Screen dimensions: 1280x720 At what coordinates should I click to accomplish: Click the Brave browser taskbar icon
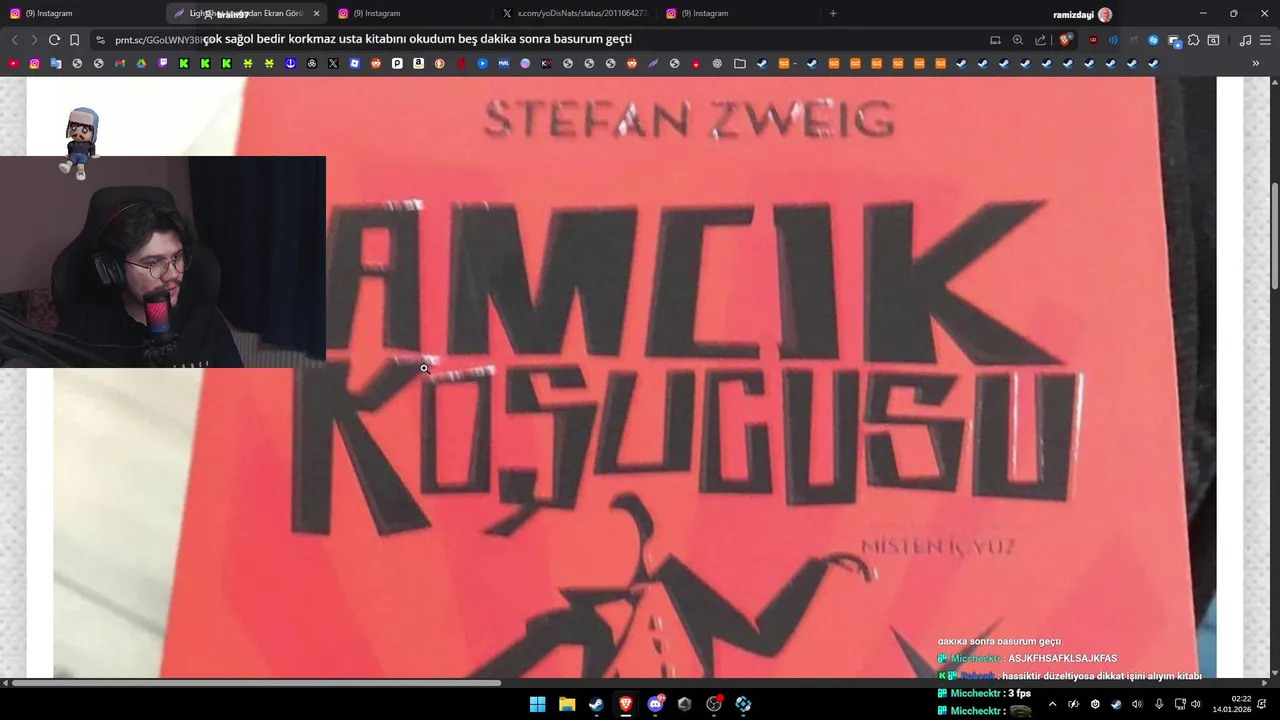coord(626,704)
